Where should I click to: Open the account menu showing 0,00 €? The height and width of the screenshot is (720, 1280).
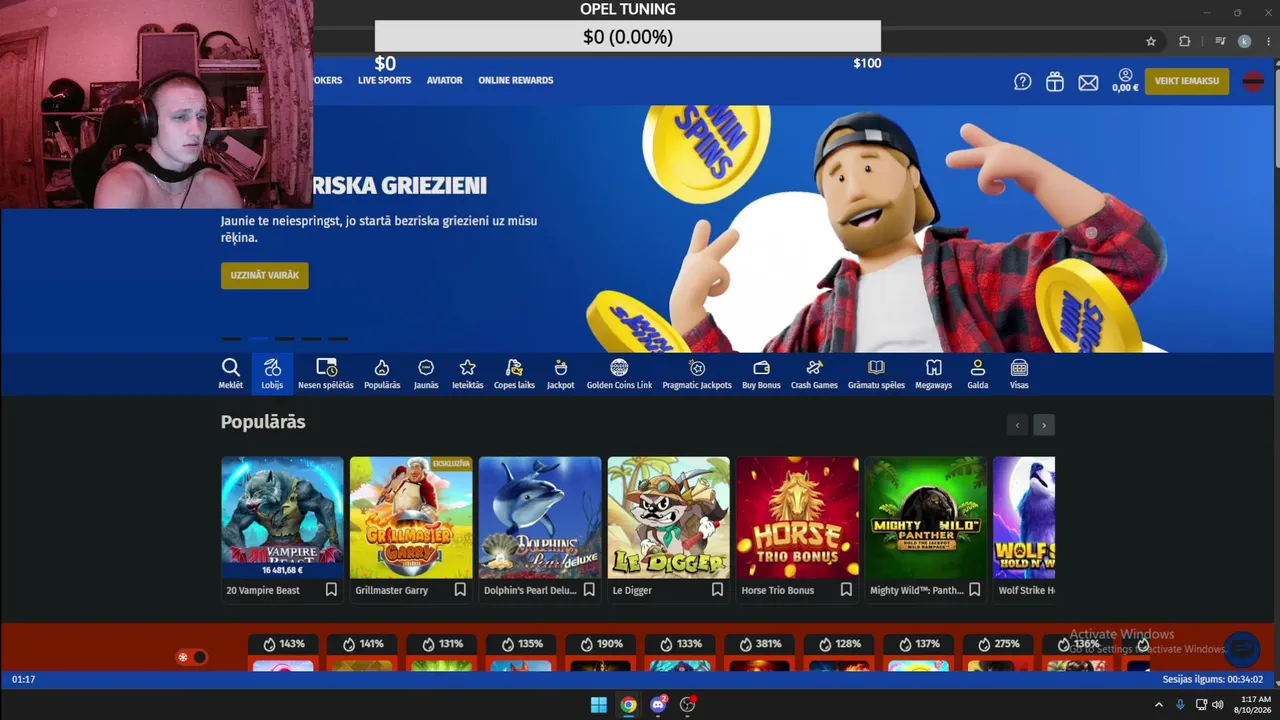coord(1125,81)
